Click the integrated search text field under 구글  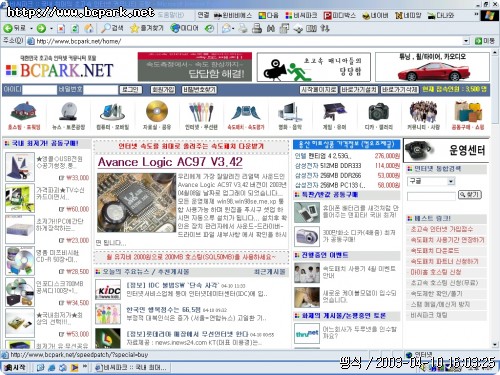click(431, 196)
